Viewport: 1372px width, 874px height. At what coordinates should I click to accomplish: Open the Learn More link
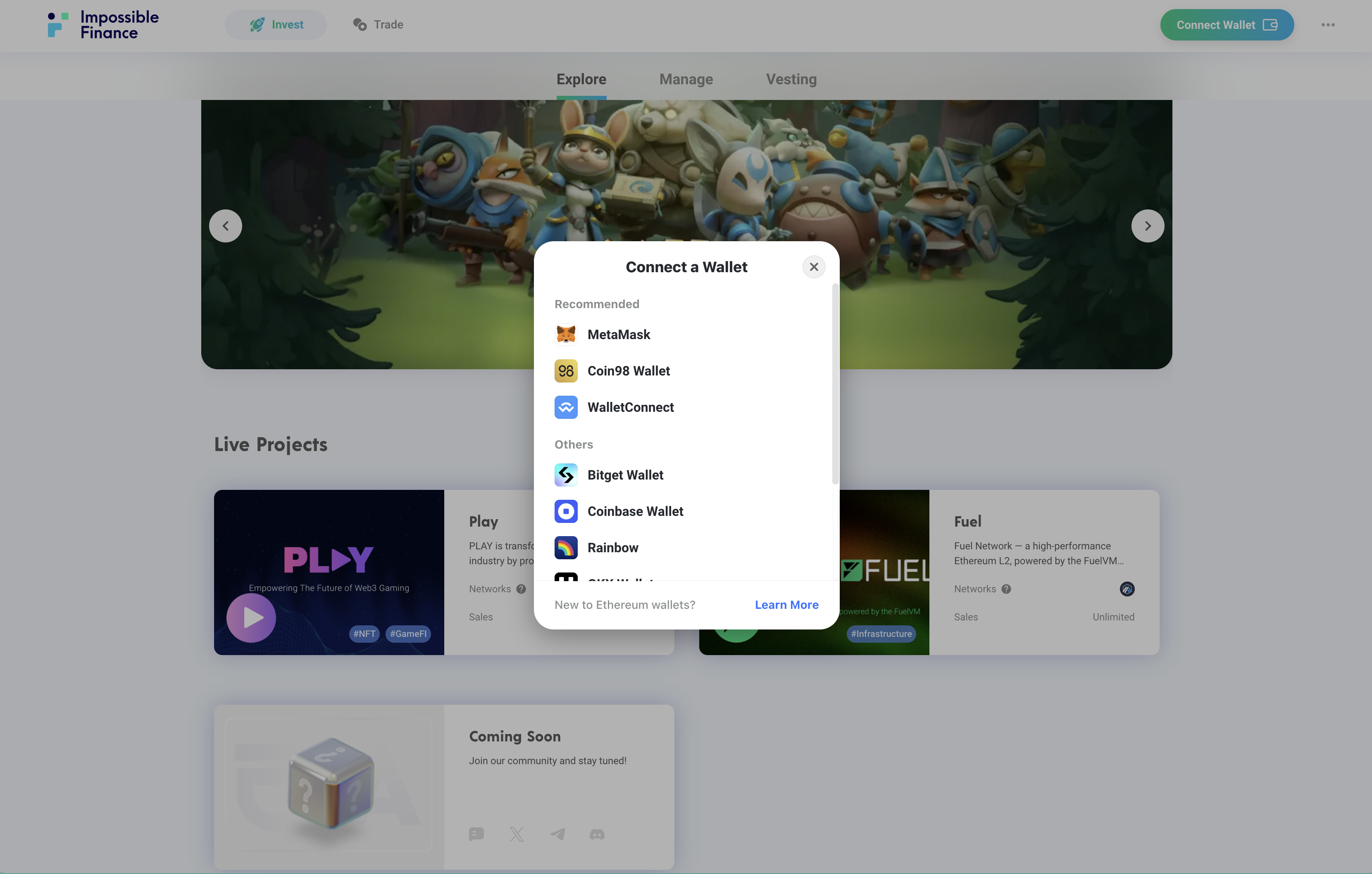[786, 605]
